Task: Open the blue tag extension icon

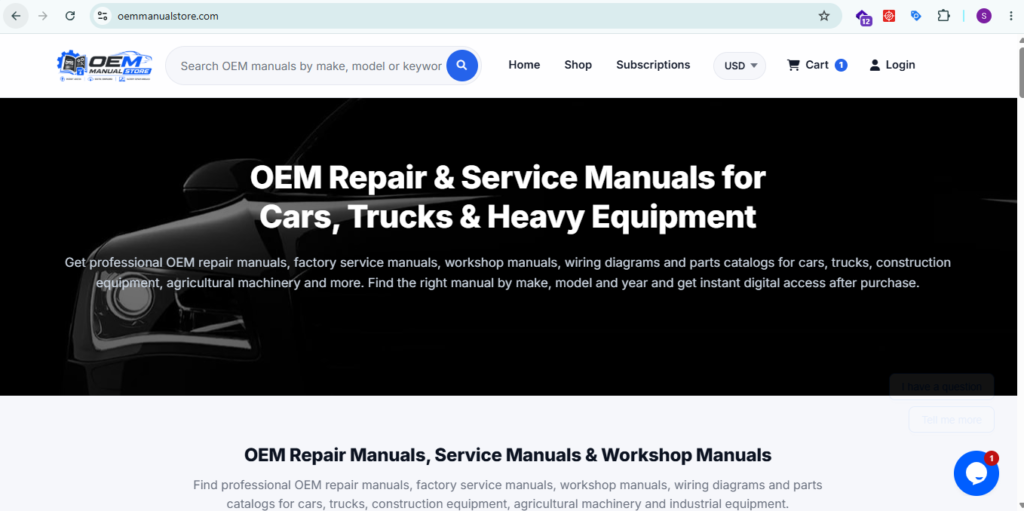Action: 916,16
